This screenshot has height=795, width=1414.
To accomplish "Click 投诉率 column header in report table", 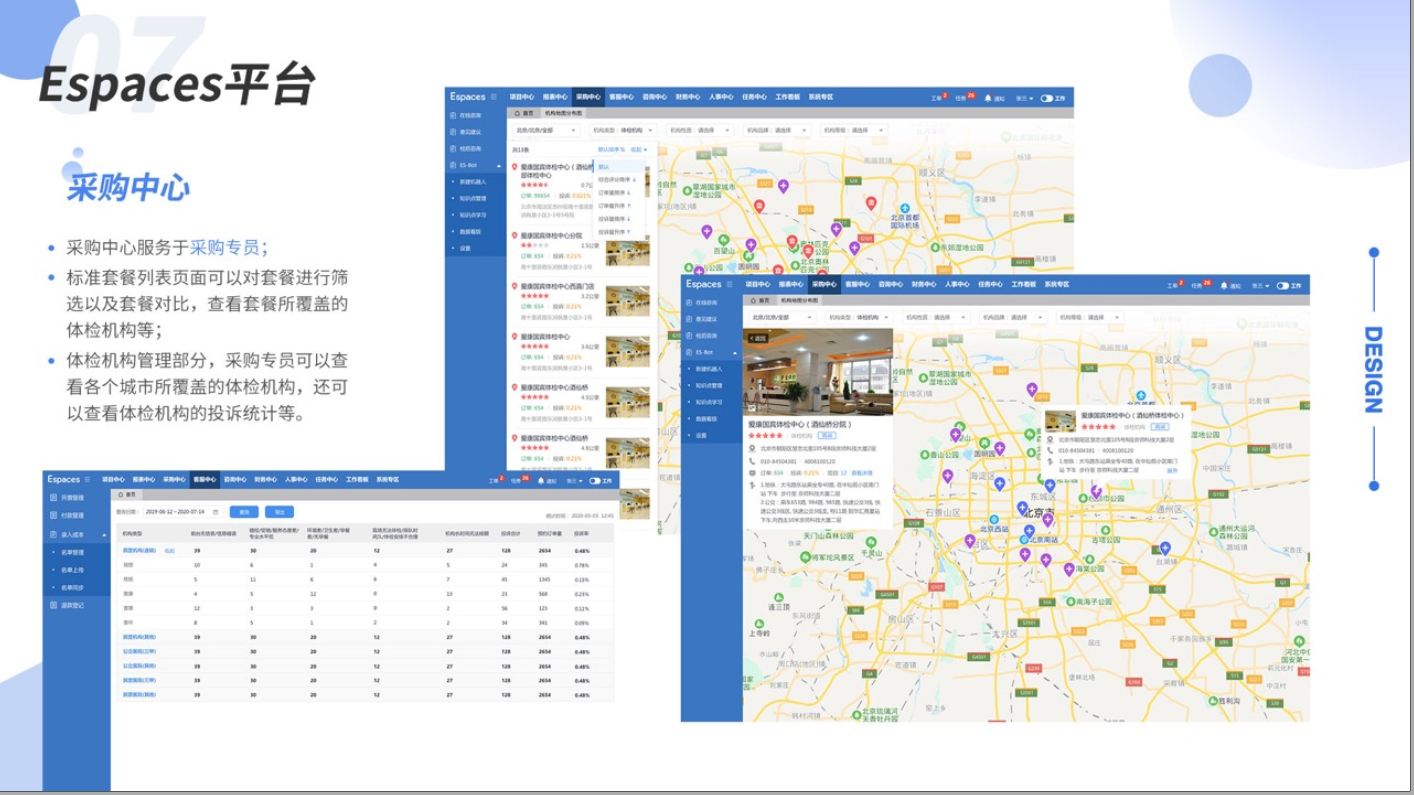I will click(x=581, y=533).
